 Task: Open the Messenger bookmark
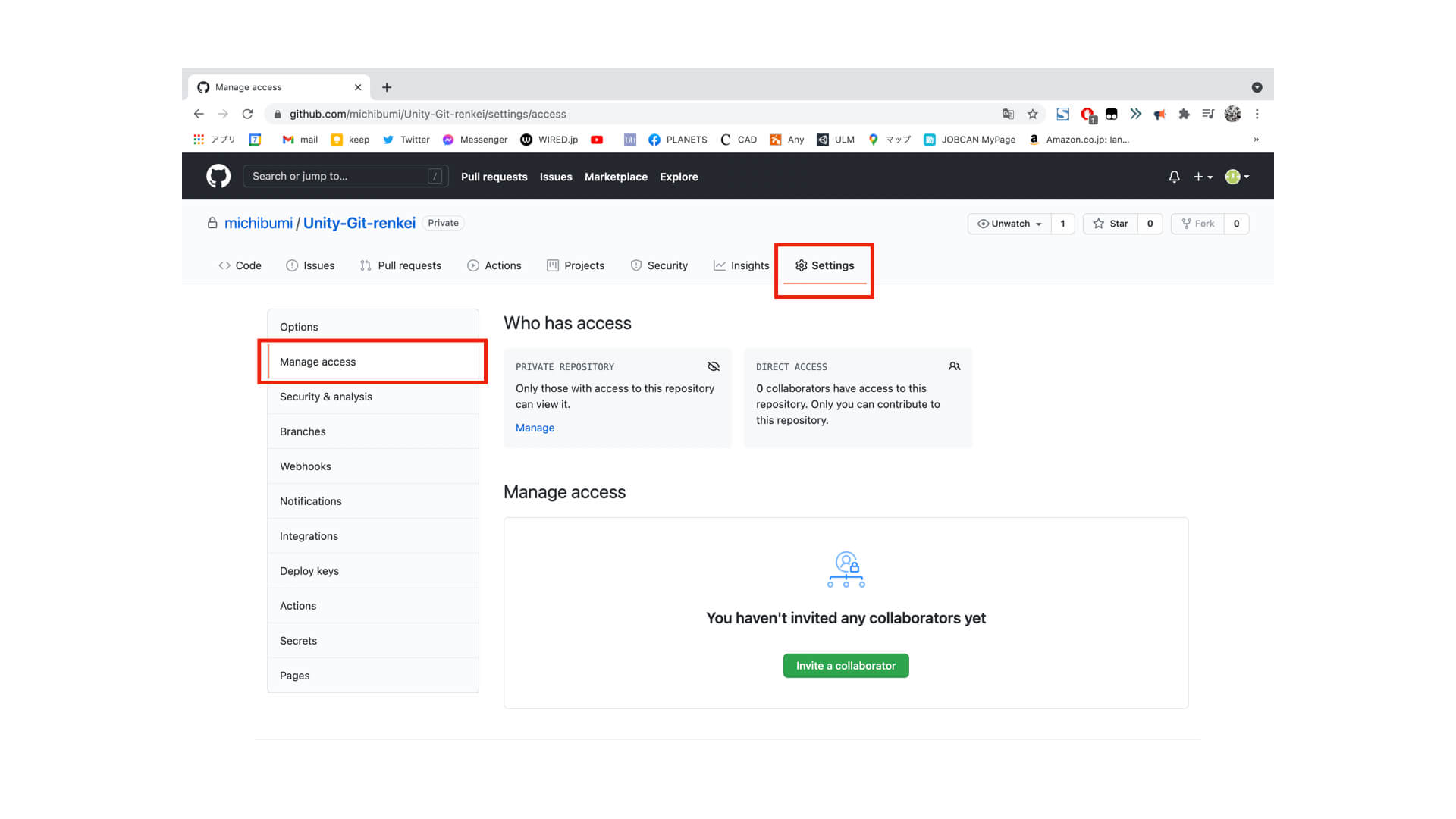(x=475, y=140)
